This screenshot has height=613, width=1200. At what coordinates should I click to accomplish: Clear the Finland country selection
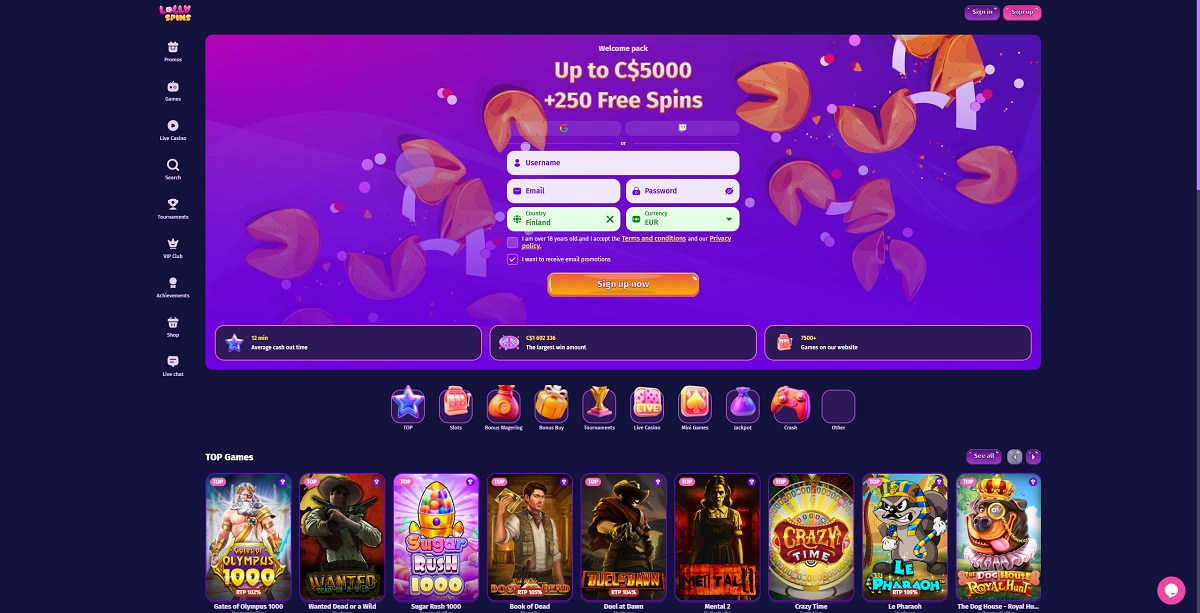[x=610, y=219]
